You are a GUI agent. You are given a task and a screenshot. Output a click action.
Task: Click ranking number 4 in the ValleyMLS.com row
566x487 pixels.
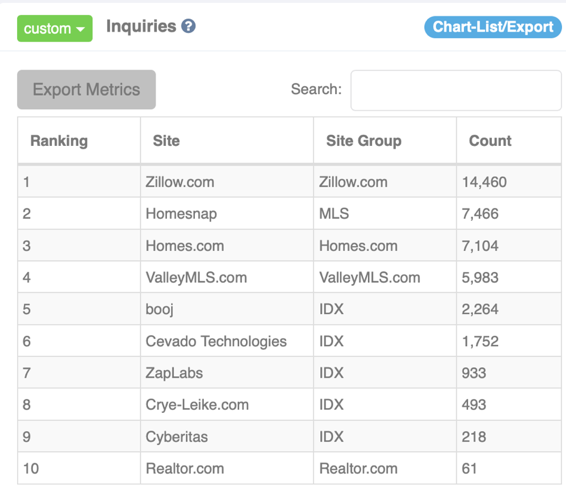pos(27,278)
